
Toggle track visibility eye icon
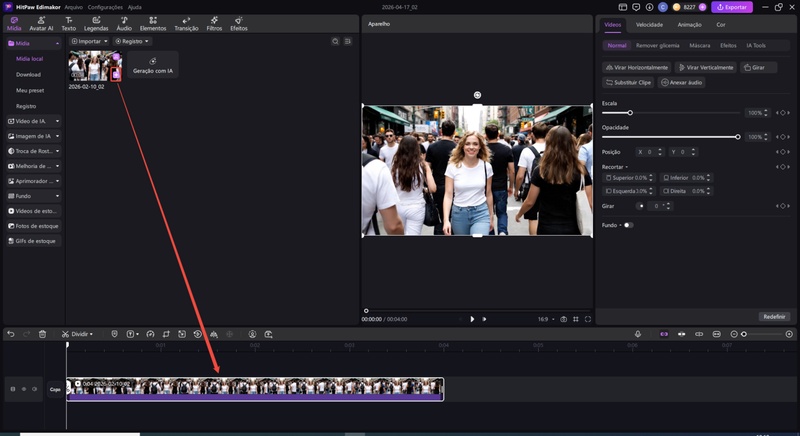coord(23,389)
